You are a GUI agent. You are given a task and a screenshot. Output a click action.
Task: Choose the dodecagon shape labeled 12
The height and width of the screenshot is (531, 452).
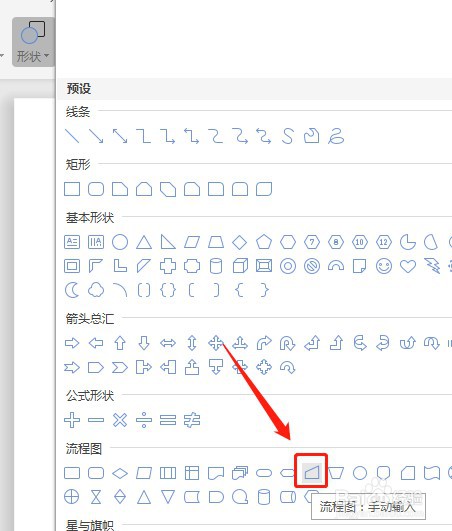pyautogui.click(x=384, y=242)
